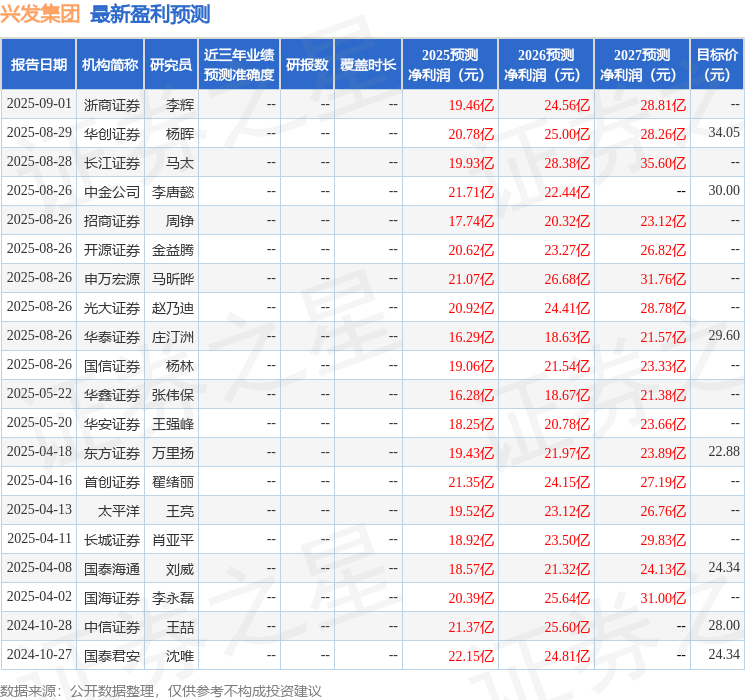Click the 2025-09-01 report date cell
The image size is (745, 700).
(39, 104)
